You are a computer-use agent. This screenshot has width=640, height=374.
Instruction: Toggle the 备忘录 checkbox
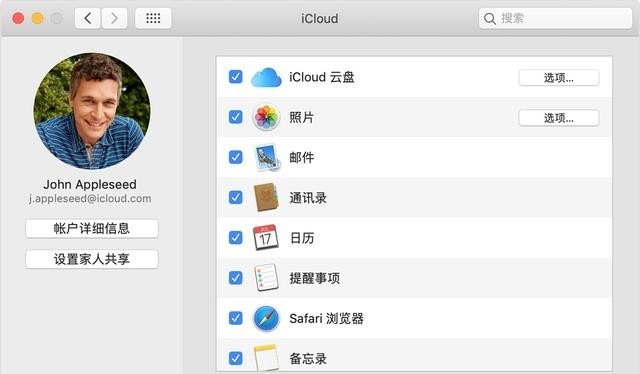point(236,358)
